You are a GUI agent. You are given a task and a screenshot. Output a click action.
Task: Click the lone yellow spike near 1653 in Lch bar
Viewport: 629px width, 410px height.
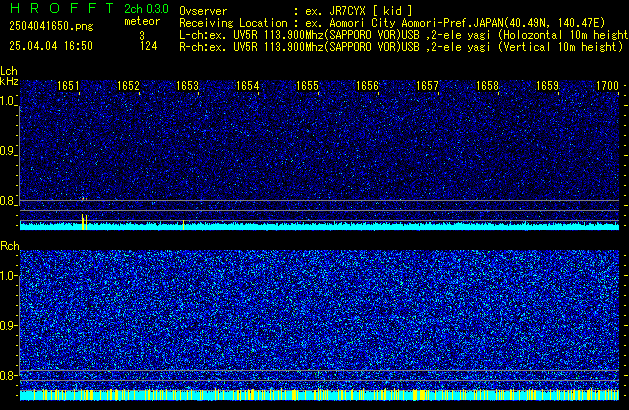183,225
